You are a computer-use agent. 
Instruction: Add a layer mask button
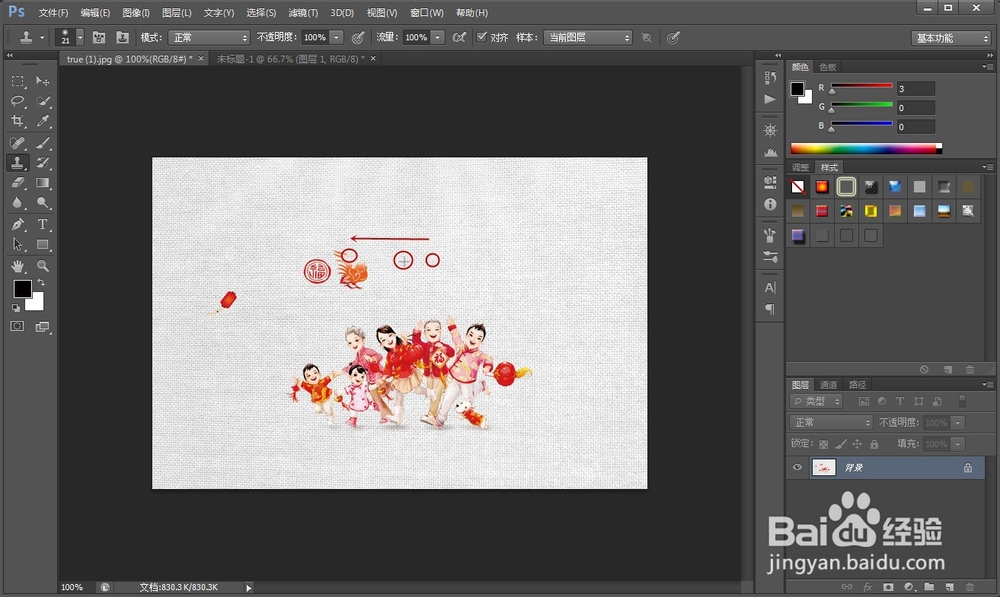[x=888, y=587]
